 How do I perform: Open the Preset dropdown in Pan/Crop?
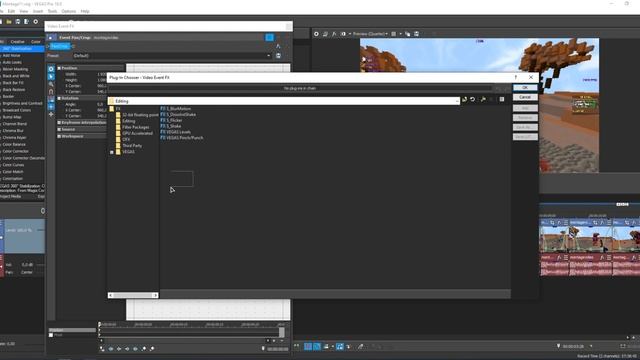[269, 56]
